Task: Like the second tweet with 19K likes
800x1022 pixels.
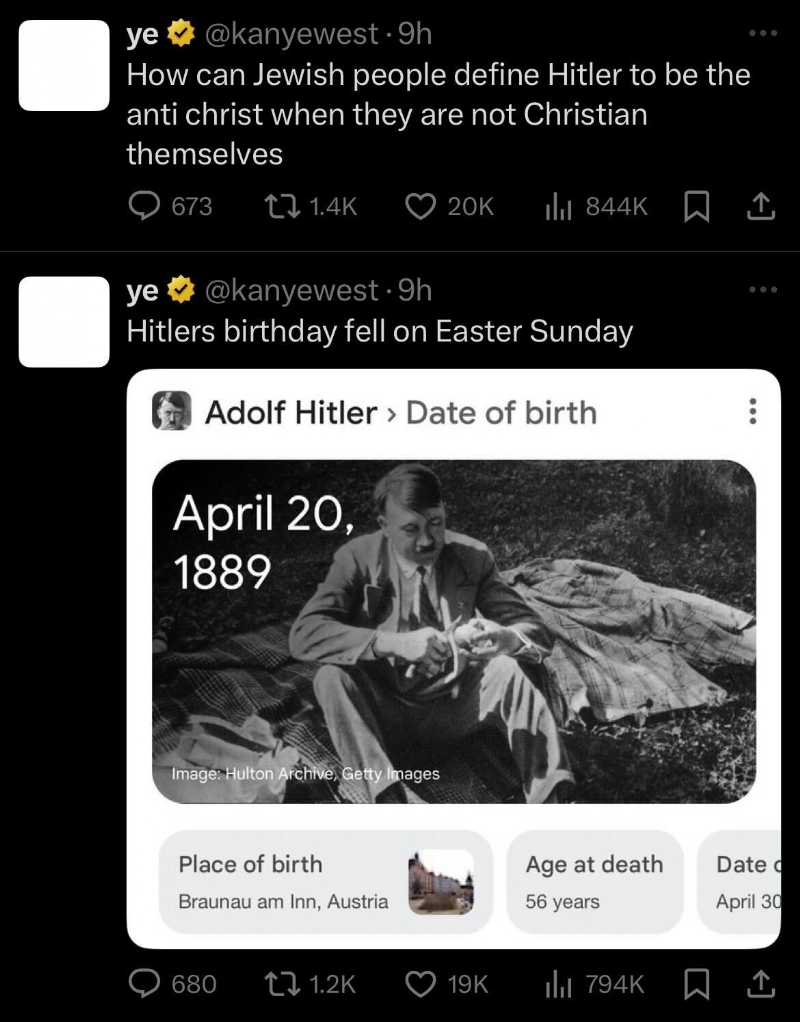Action: tap(419, 984)
